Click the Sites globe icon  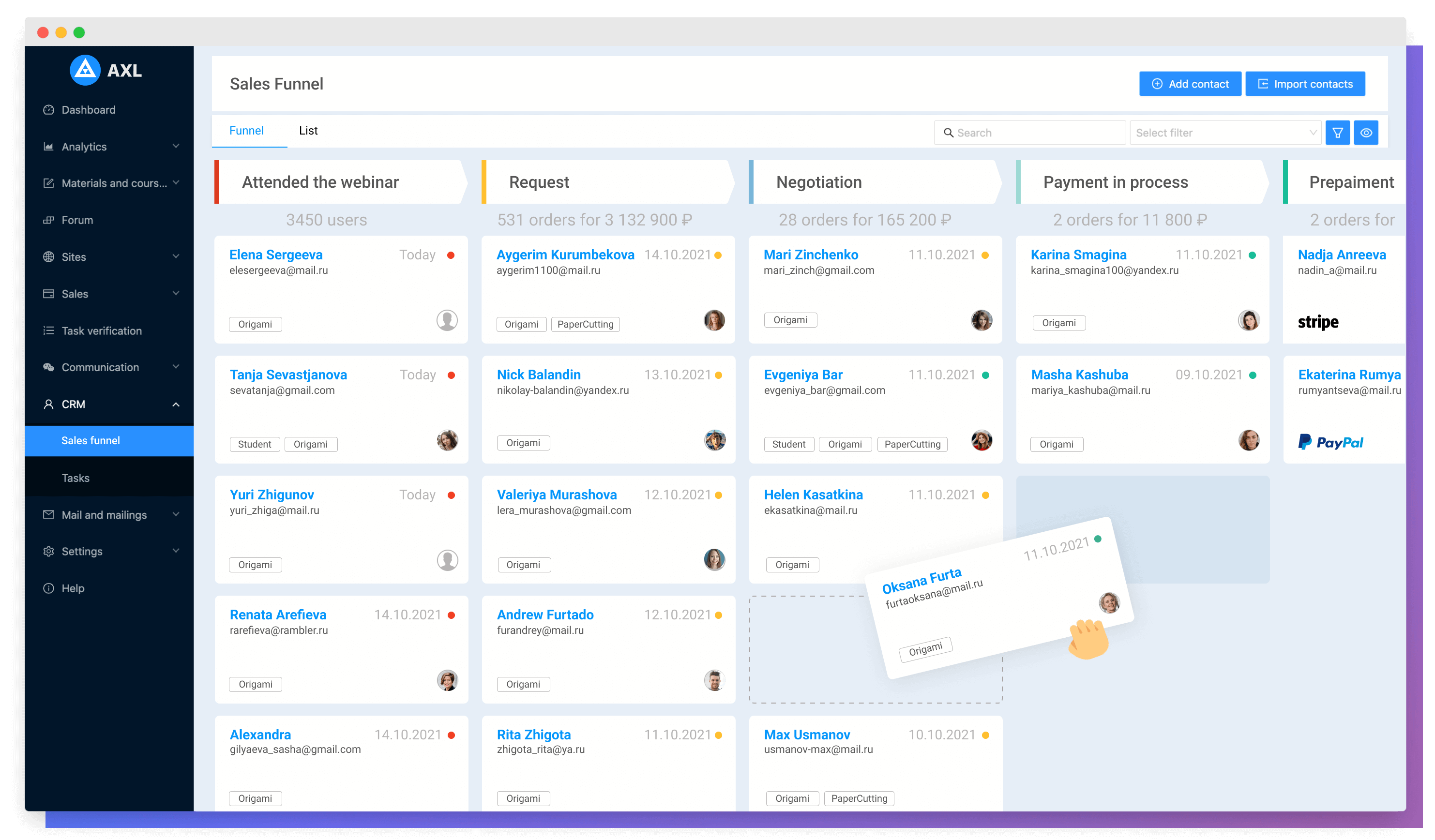(x=49, y=257)
